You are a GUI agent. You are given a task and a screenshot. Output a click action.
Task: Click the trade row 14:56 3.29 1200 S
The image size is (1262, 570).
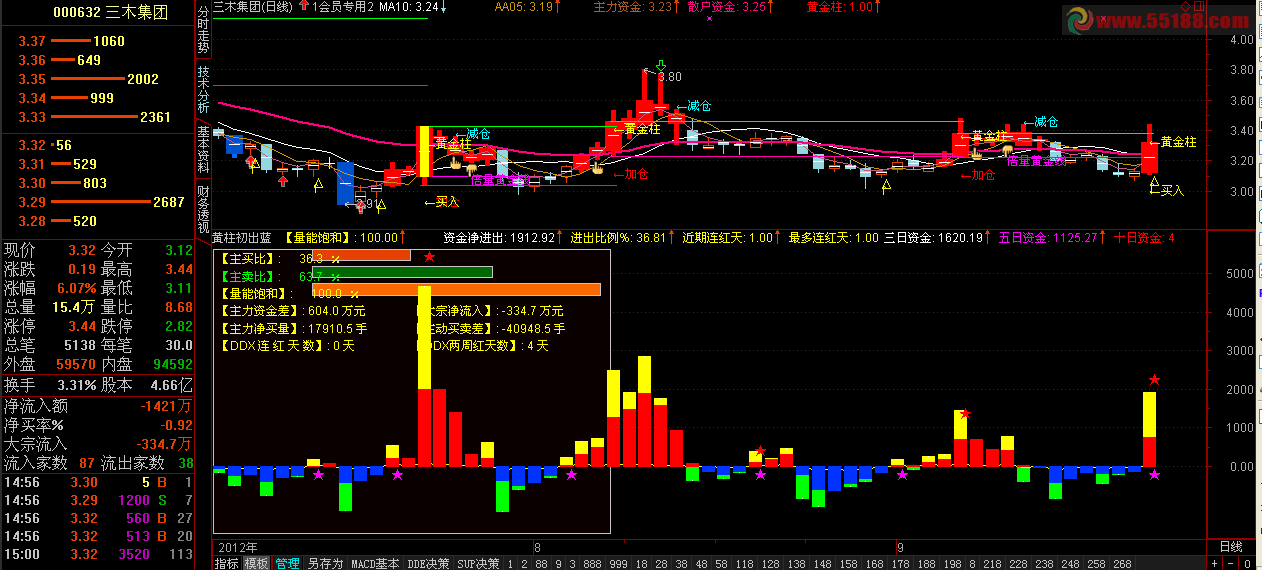96,500
